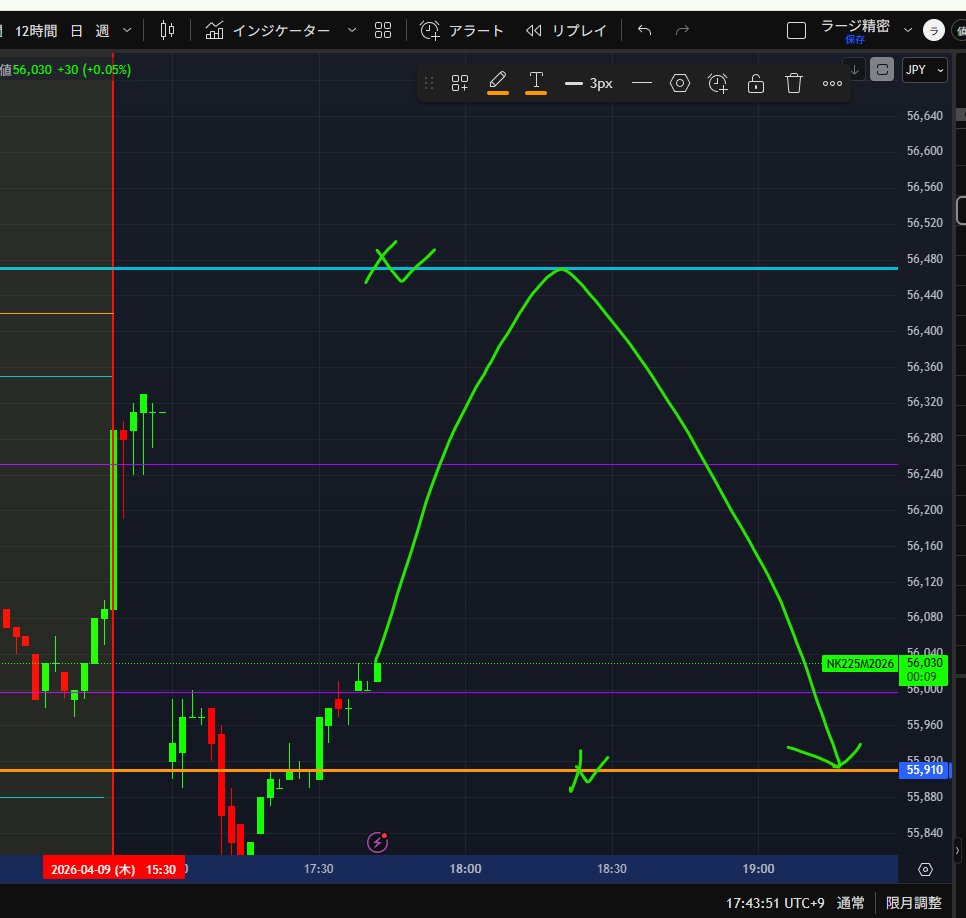
Task: Open the multi-chart layout grid icon
Action: [383, 30]
